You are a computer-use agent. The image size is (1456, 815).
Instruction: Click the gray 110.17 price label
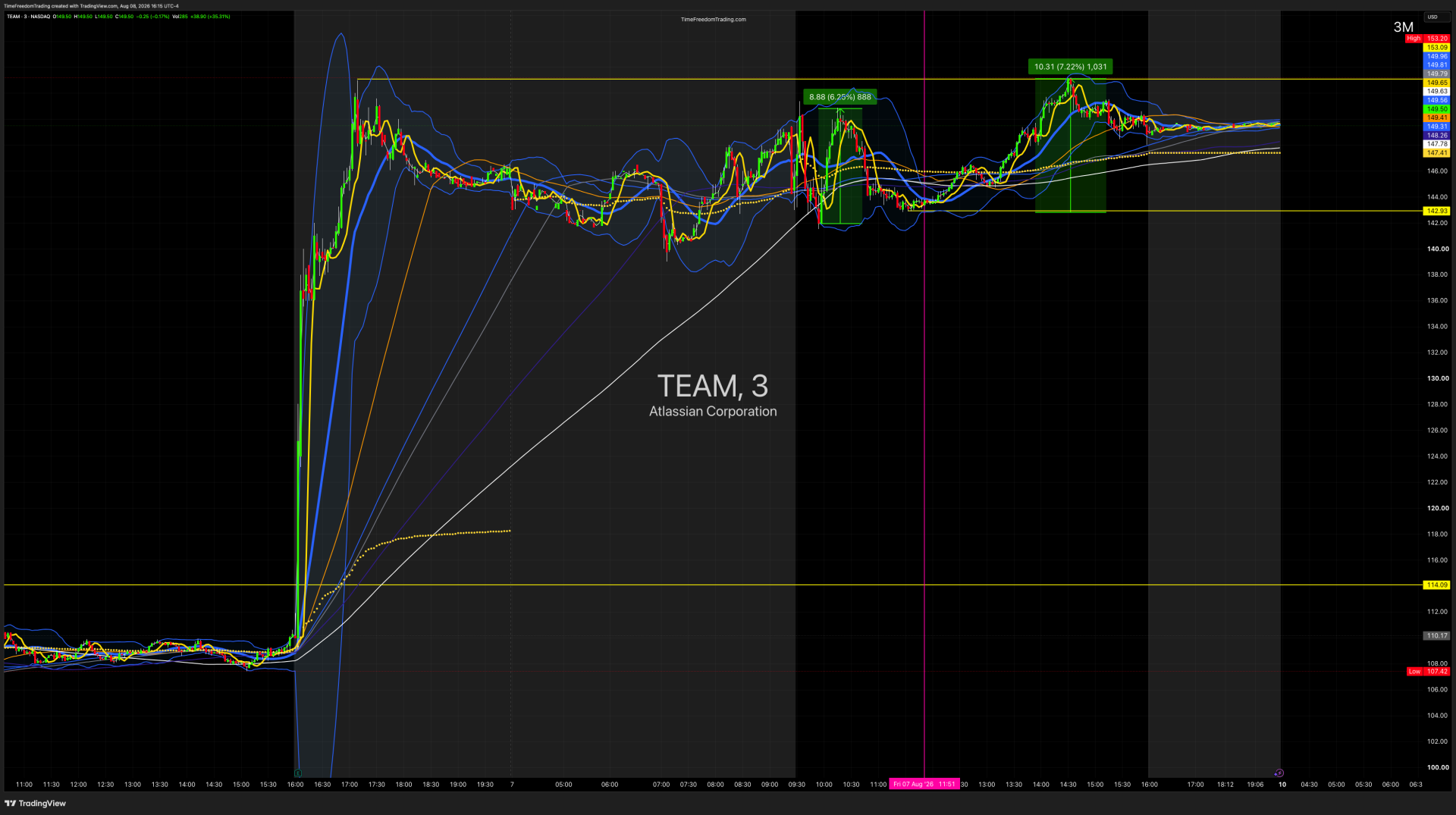1436,636
